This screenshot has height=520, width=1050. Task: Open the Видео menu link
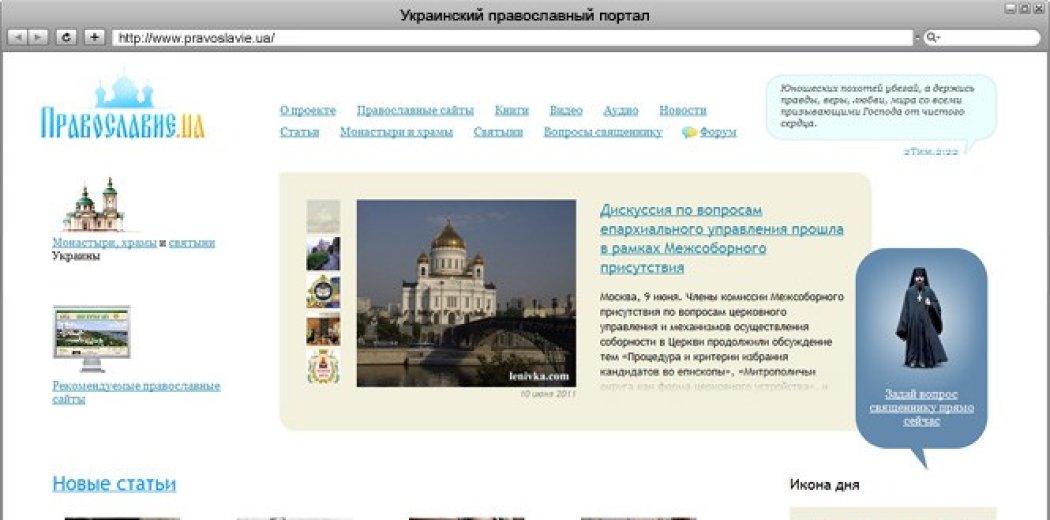566,110
